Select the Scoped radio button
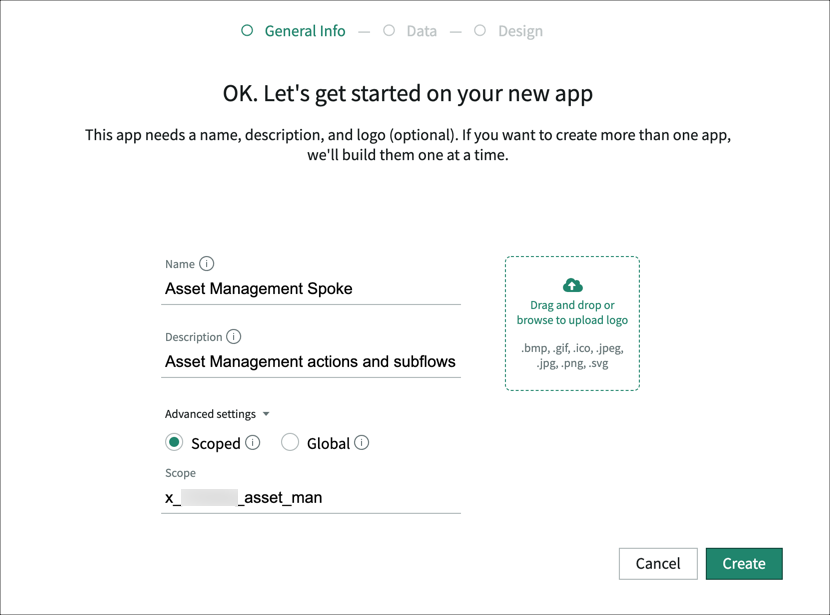This screenshot has width=830, height=615. click(x=174, y=442)
